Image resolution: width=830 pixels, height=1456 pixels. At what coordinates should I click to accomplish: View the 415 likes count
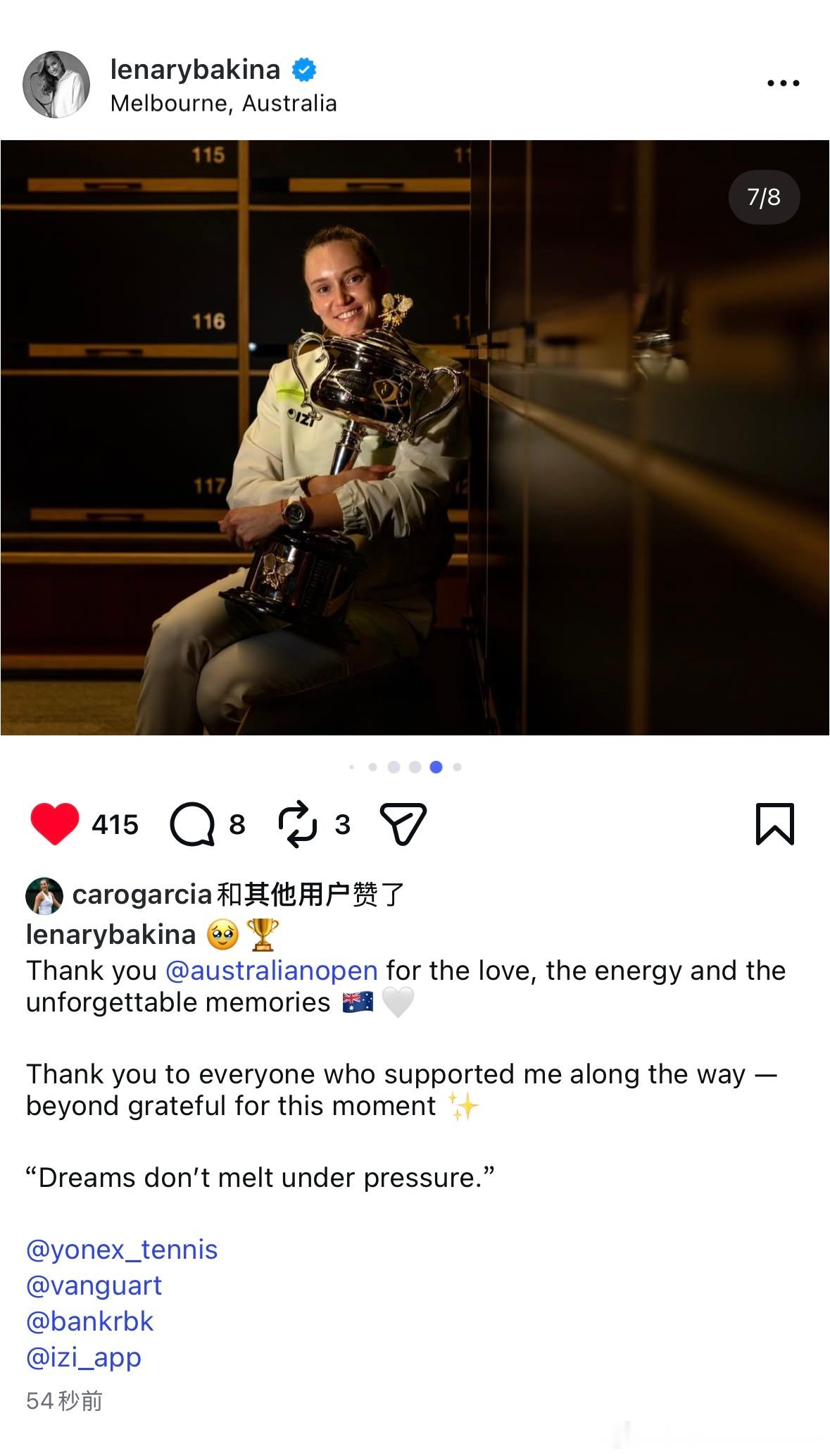(x=115, y=824)
